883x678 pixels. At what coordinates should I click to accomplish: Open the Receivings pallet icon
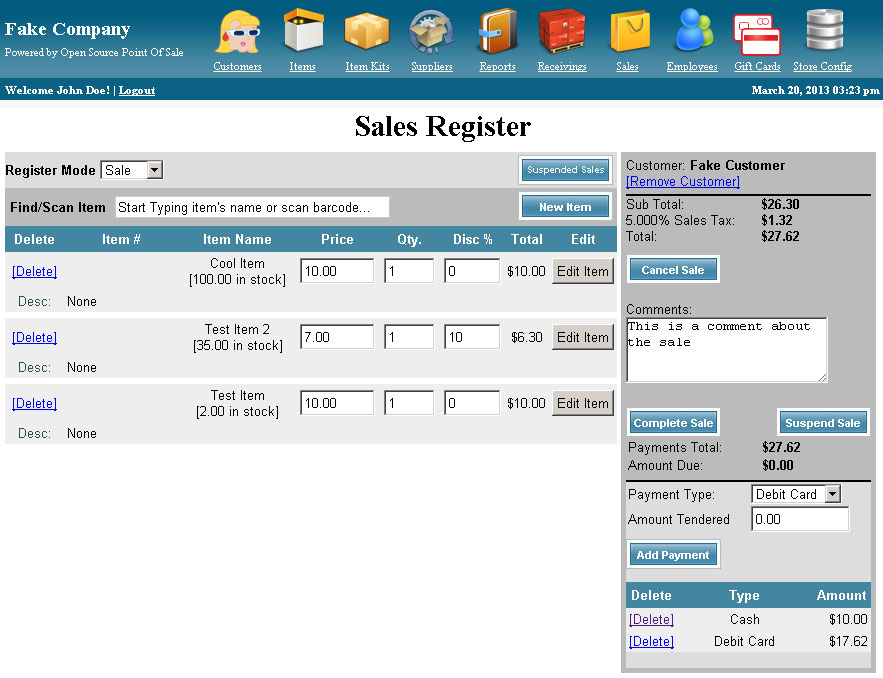click(561, 31)
